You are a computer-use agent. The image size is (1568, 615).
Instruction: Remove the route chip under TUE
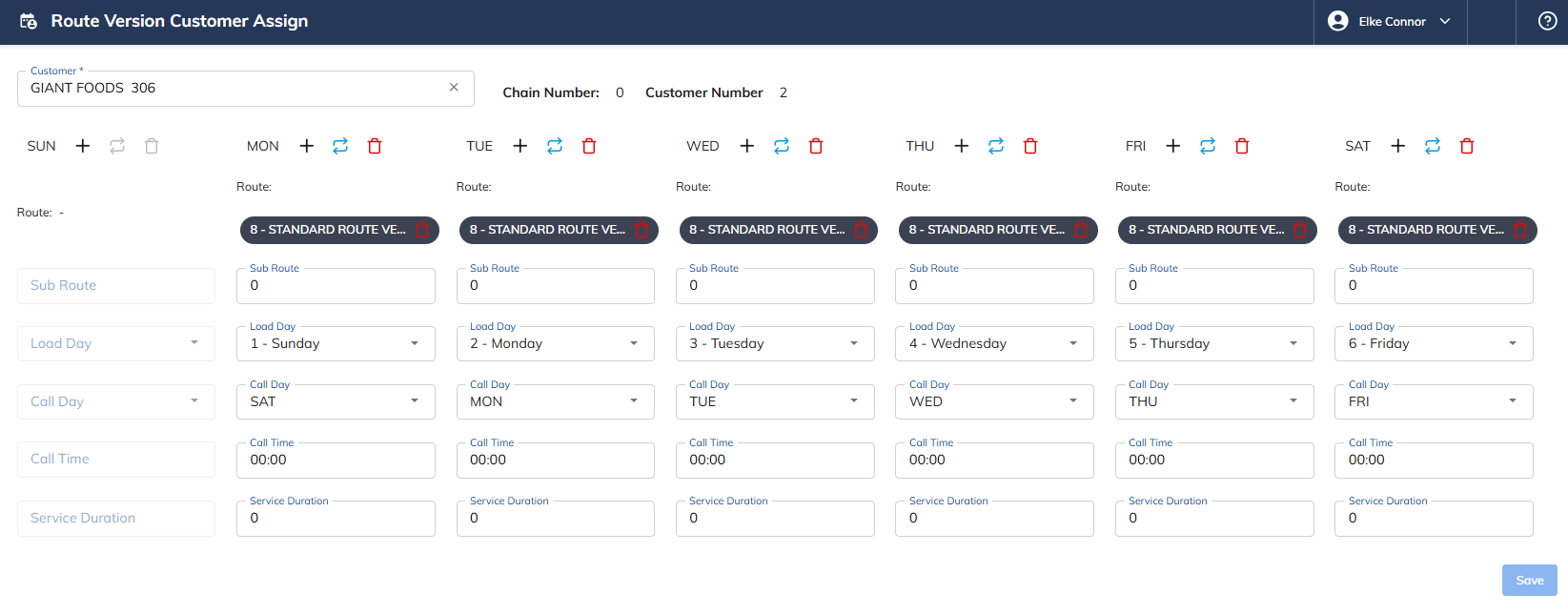pos(641,230)
